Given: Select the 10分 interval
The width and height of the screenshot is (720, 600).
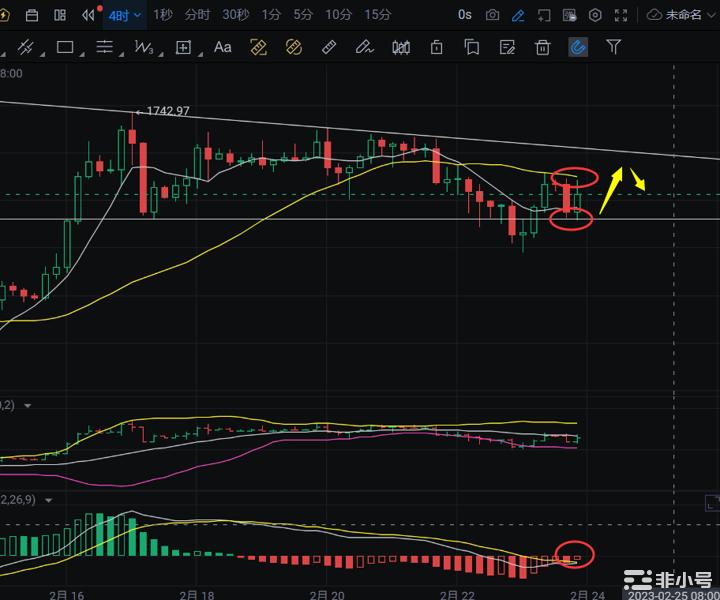Looking at the screenshot, I should click(338, 15).
